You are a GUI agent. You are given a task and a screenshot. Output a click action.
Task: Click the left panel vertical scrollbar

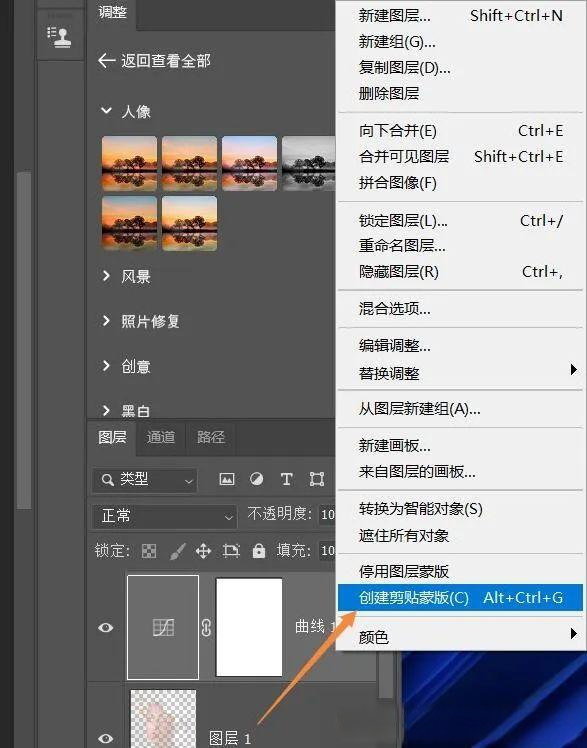(24, 341)
